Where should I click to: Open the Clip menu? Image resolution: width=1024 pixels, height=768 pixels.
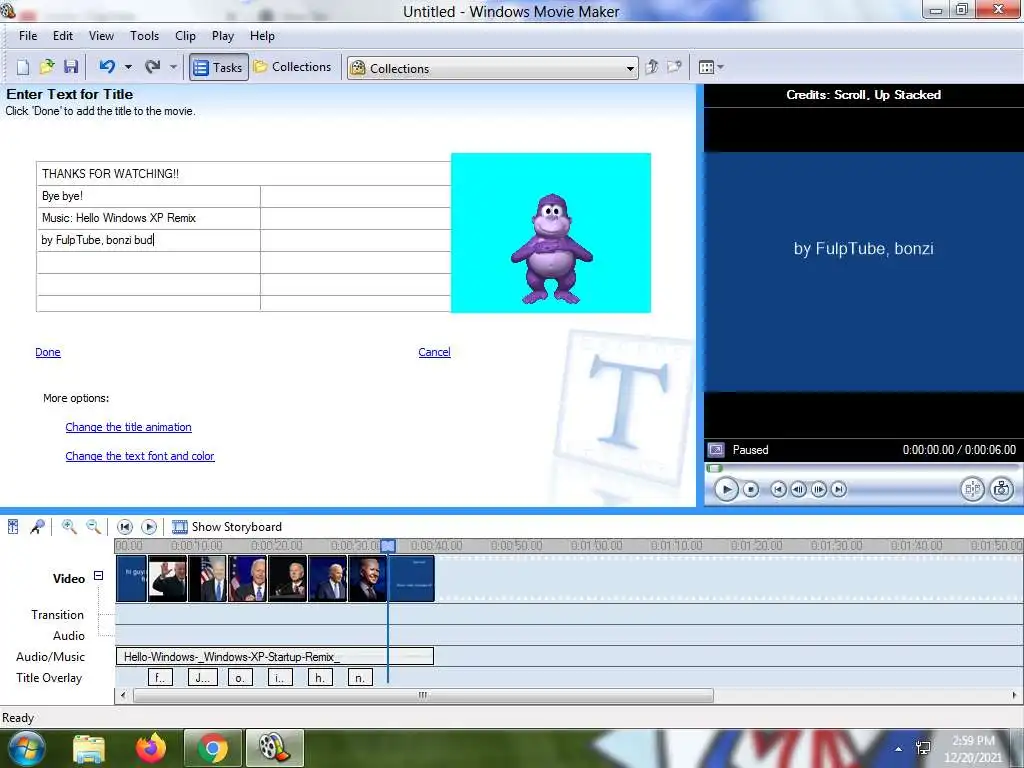tap(185, 36)
